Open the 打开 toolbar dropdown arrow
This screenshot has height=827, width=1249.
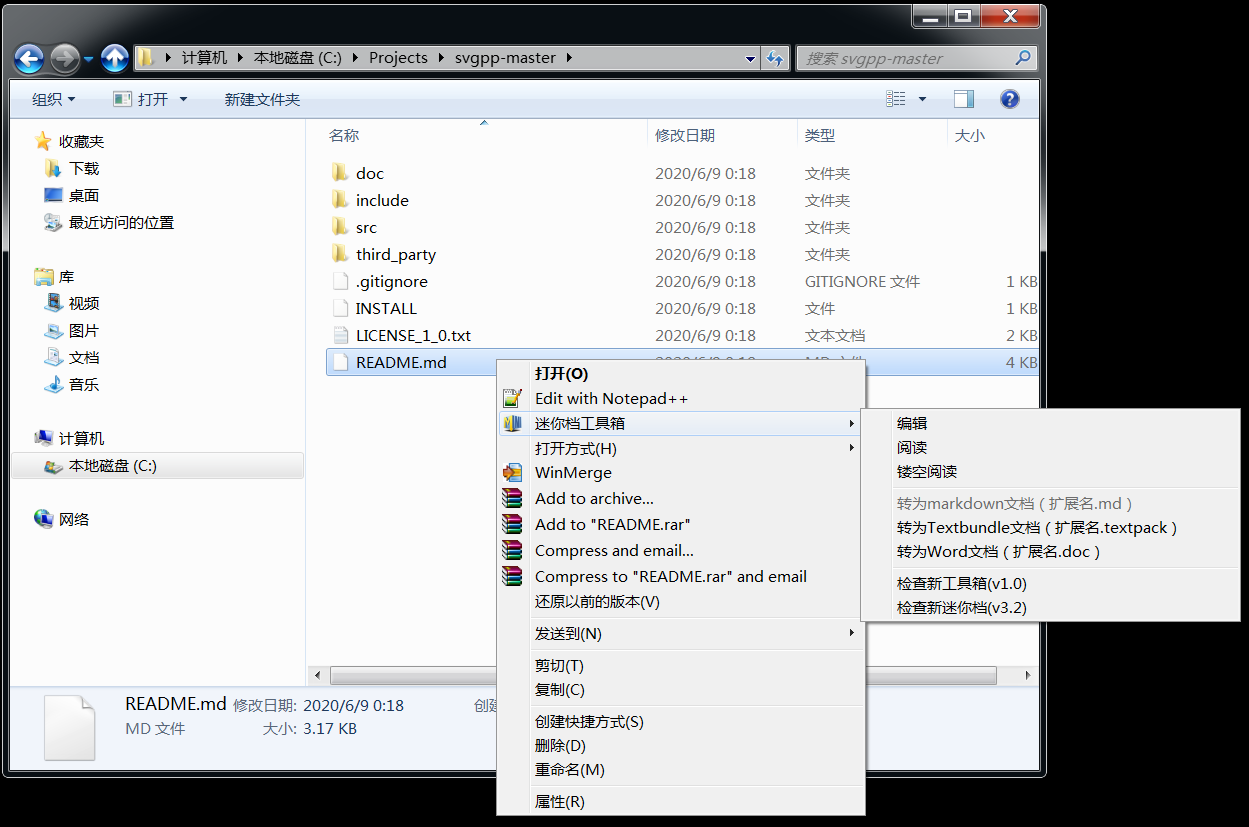[183, 99]
